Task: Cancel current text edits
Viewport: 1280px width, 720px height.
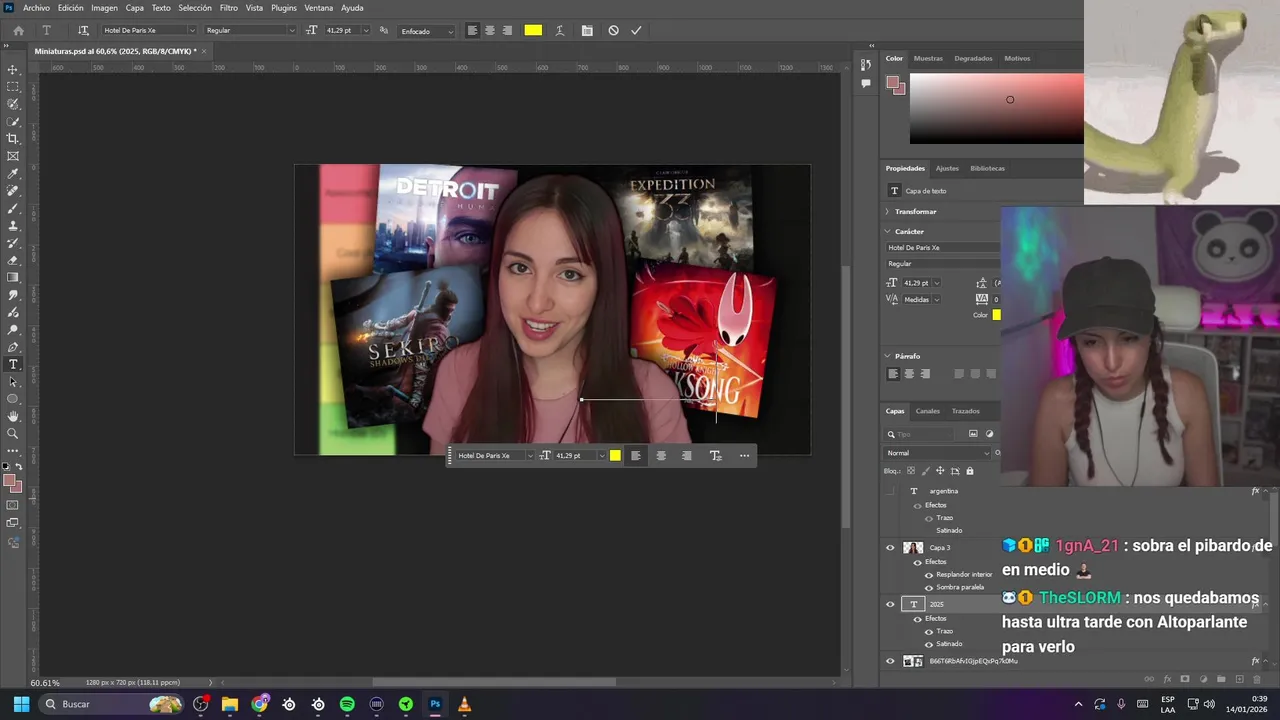Action: (613, 30)
